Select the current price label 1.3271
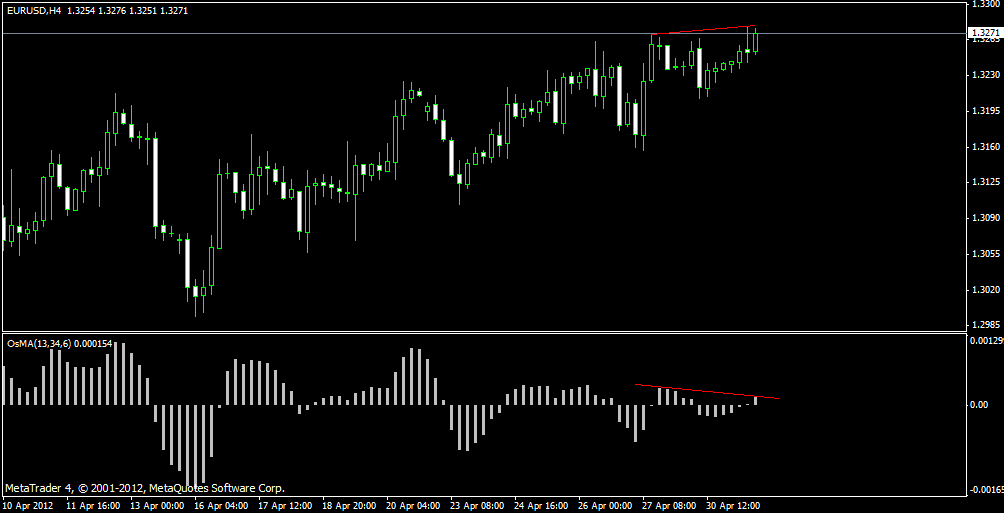Viewport: 1004px width, 513px height. click(x=984, y=33)
